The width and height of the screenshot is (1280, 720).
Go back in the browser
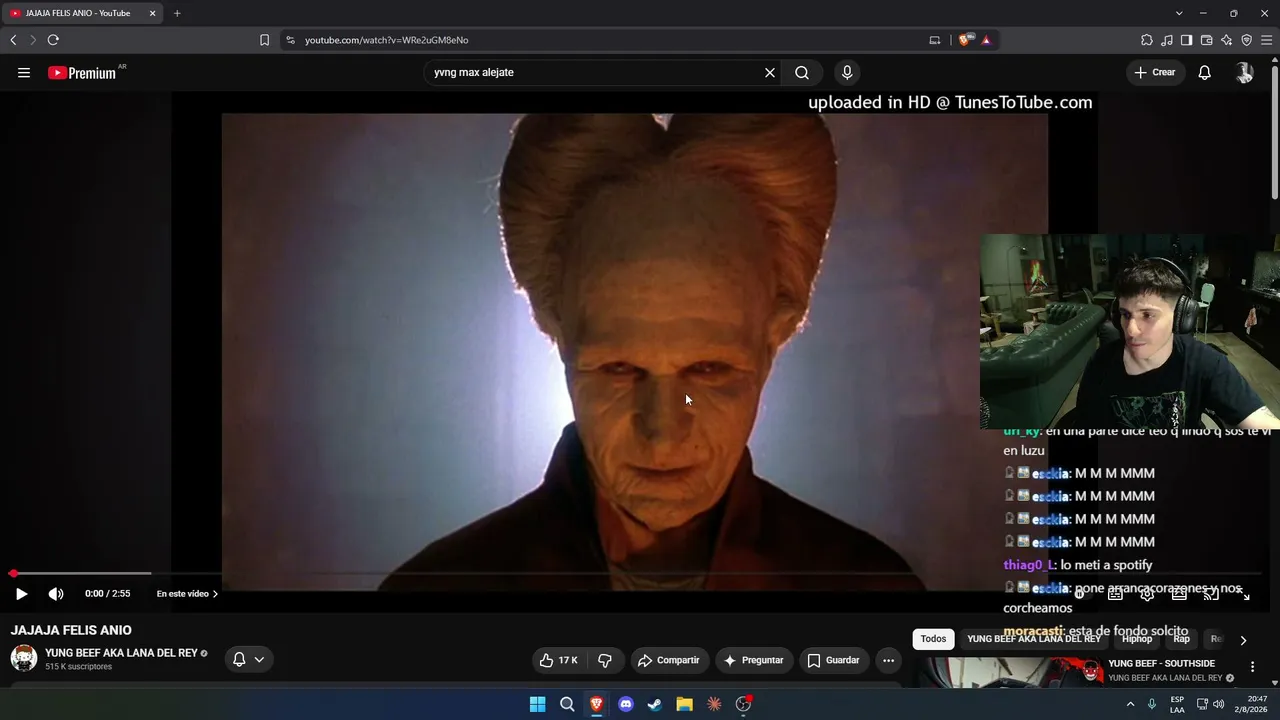click(13, 40)
